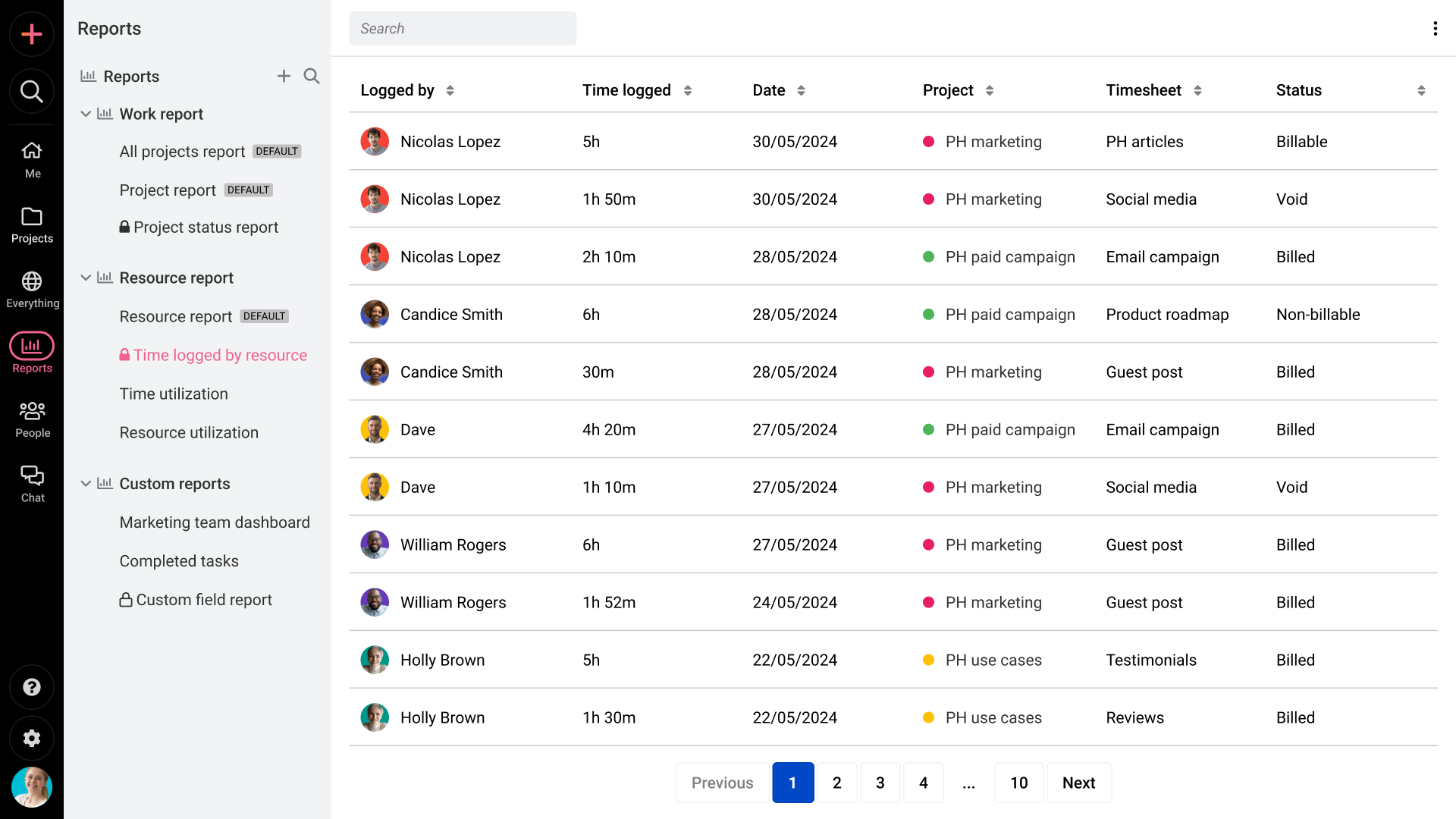Collapse the Custom reports section
1456x819 pixels.
point(86,483)
